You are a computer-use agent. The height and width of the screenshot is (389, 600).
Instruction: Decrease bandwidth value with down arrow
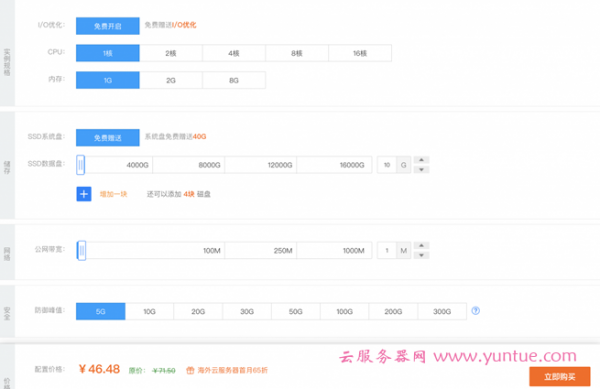tap(421, 255)
